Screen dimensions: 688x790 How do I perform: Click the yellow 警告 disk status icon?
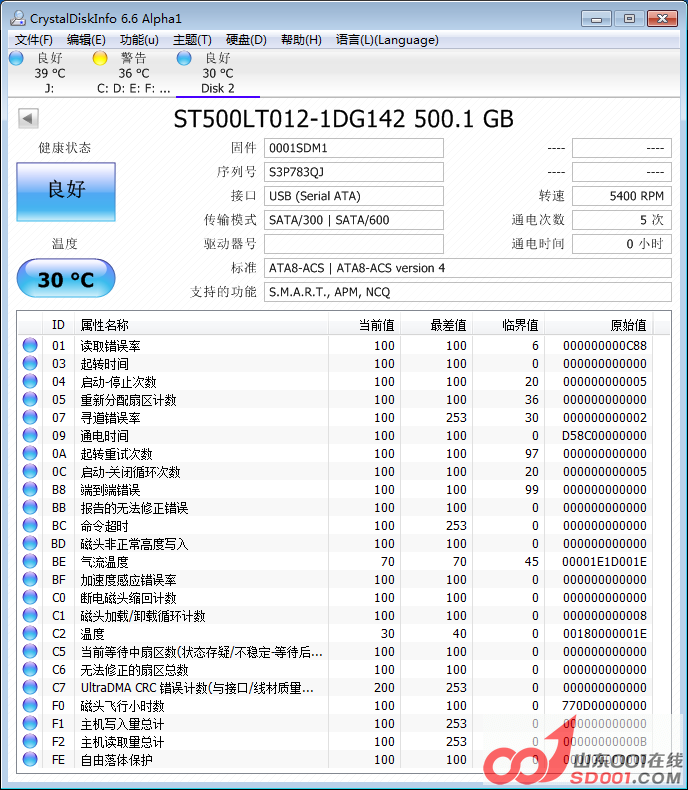pyautogui.click(x=100, y=58)
